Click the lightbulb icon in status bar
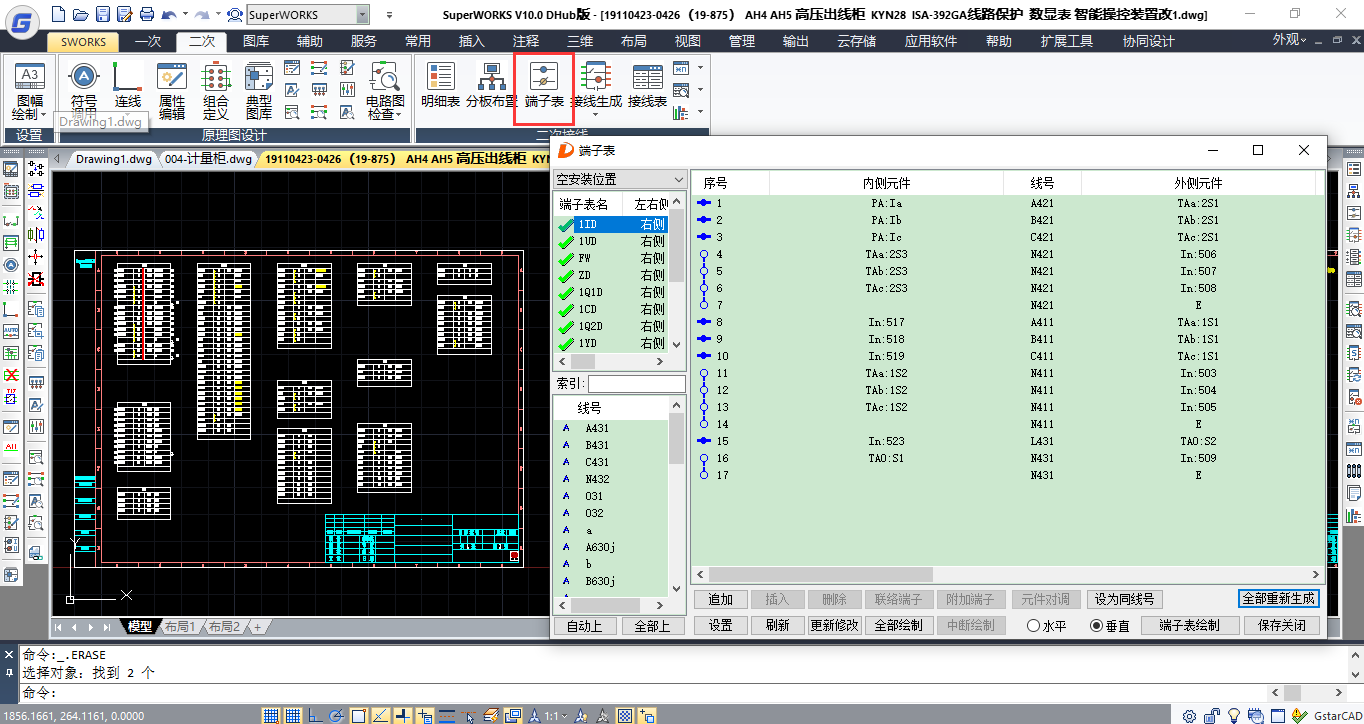 [1234, 715]
